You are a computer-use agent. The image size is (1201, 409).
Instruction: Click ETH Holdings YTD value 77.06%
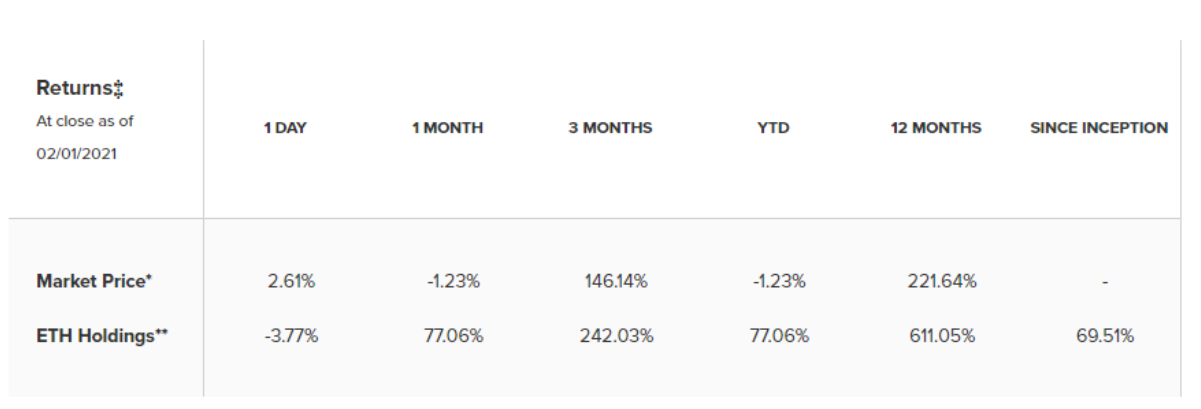pyautogui.click(x=779, y=336)
